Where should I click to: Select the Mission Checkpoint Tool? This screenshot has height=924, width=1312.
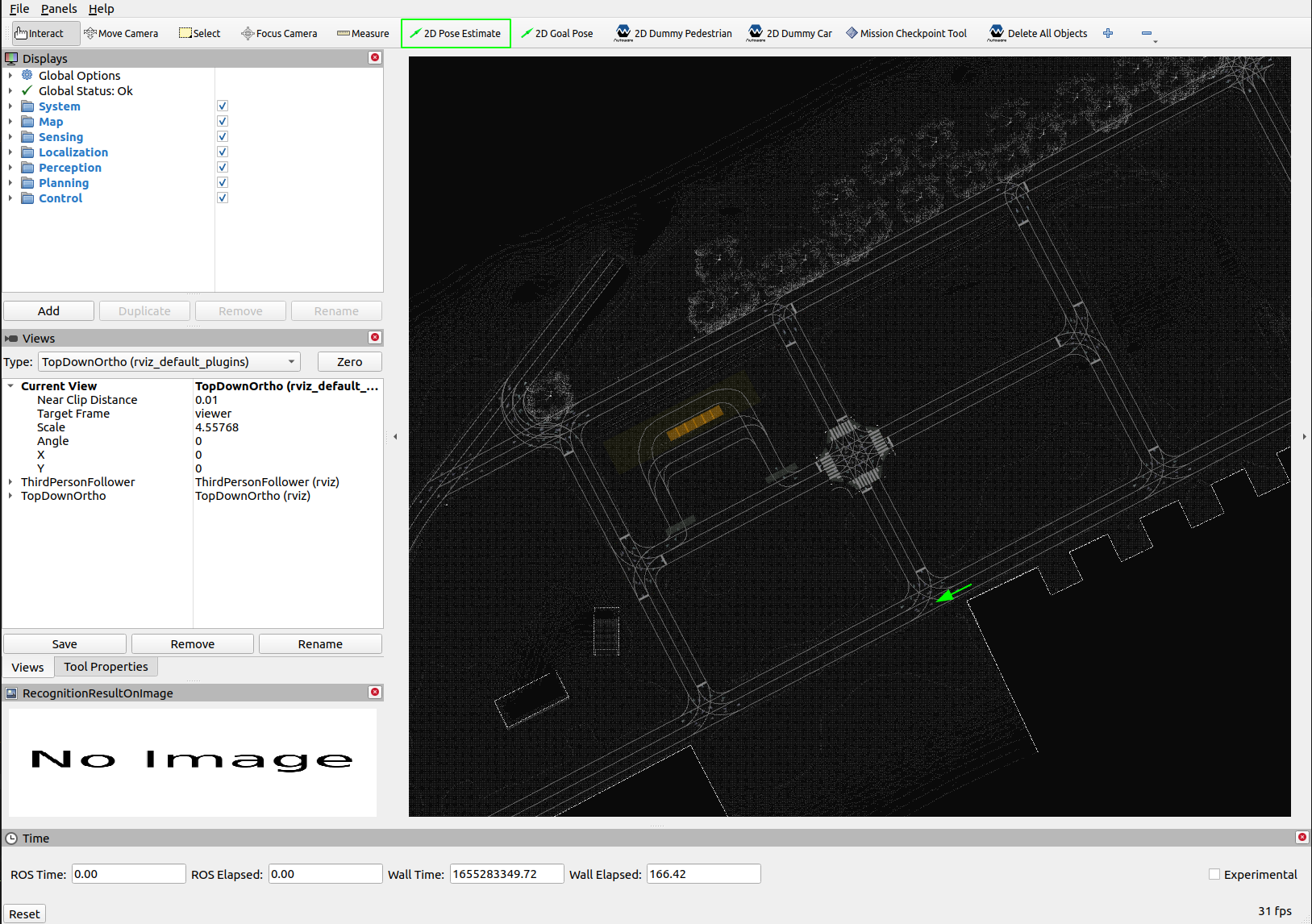click(x=906, y=33)
